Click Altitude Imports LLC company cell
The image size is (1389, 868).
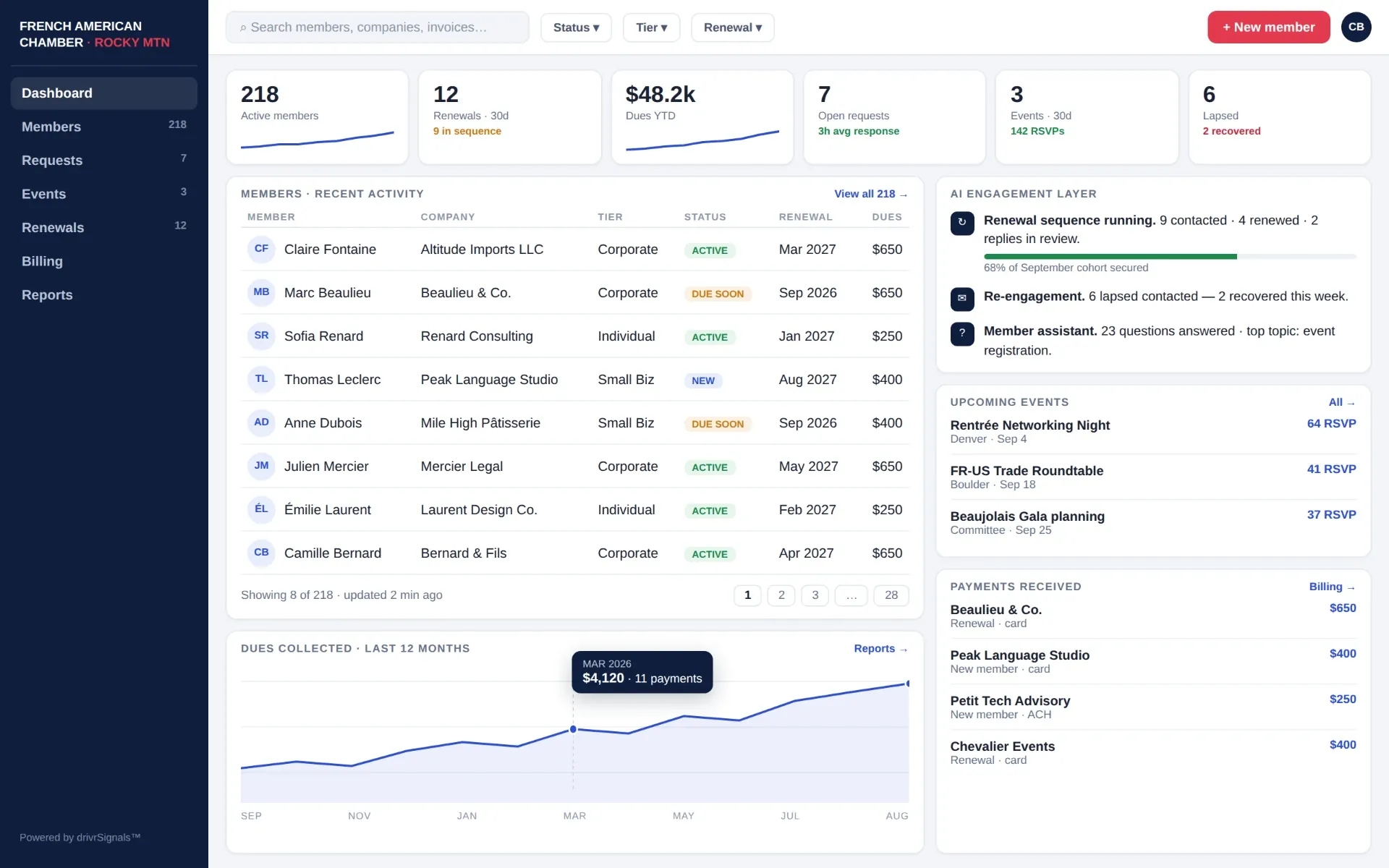(482, 250)
